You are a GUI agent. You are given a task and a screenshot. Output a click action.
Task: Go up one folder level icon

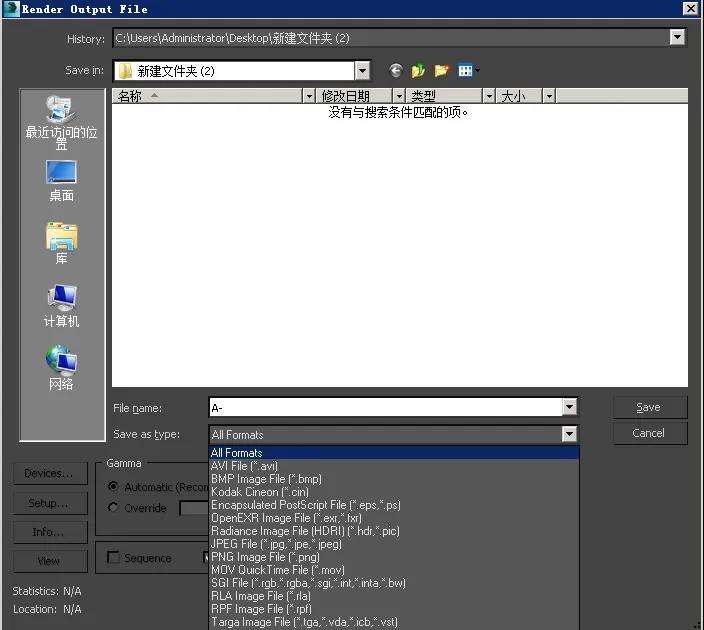[418, 70]
